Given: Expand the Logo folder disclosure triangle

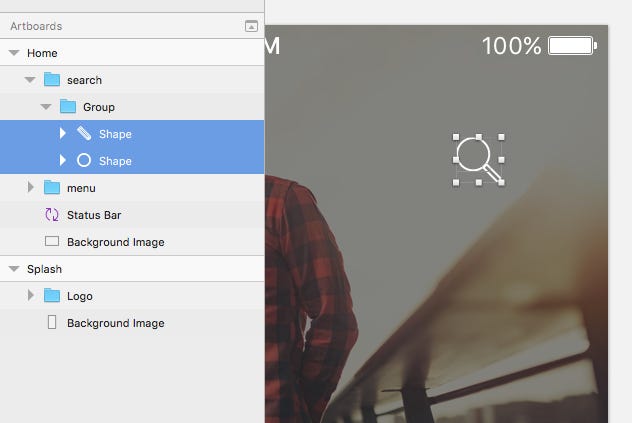Looking at the screenshot, I should pyautogui.click(x=31, y=296).
